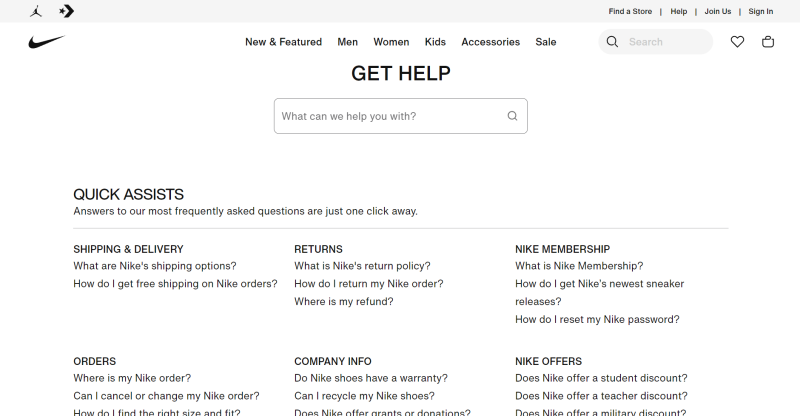The width and height of the screenshot is (800, 416).
Task: Click the NIKE OFFERS section heading
Action: [x=548, y=361]
